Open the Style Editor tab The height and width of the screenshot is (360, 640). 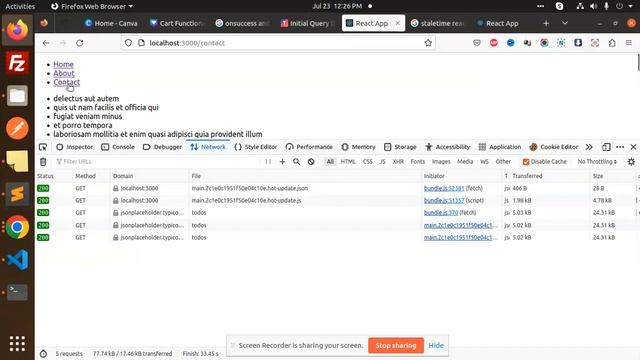pos(256,147)
